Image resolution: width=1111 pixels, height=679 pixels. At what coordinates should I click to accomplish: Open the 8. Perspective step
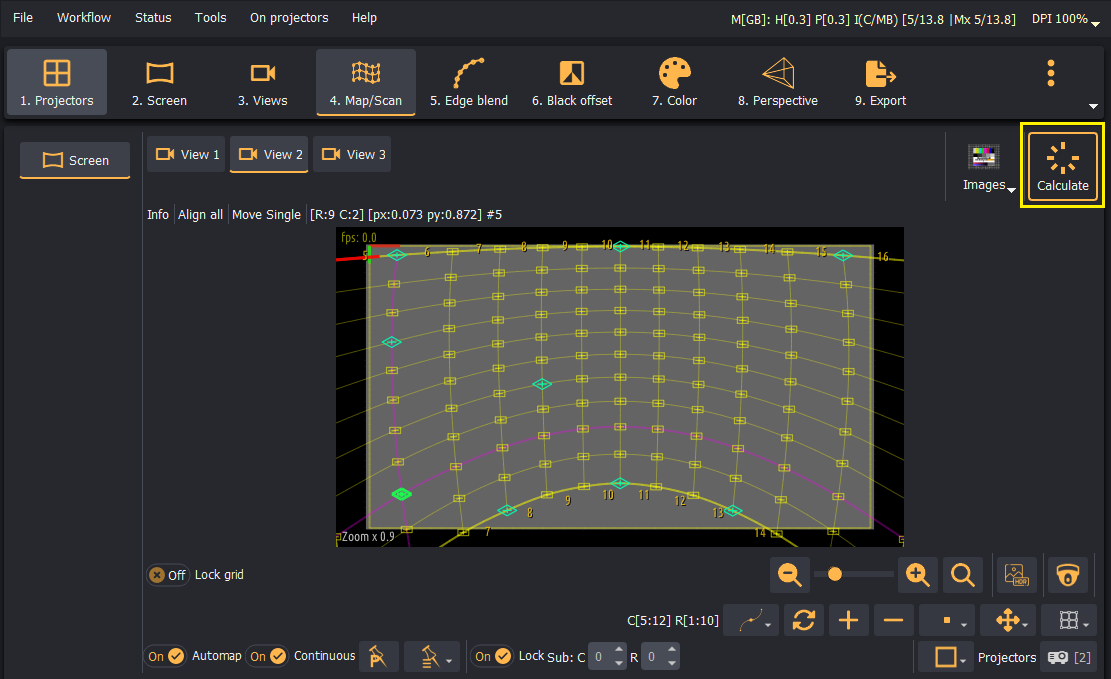coord(778,82)
